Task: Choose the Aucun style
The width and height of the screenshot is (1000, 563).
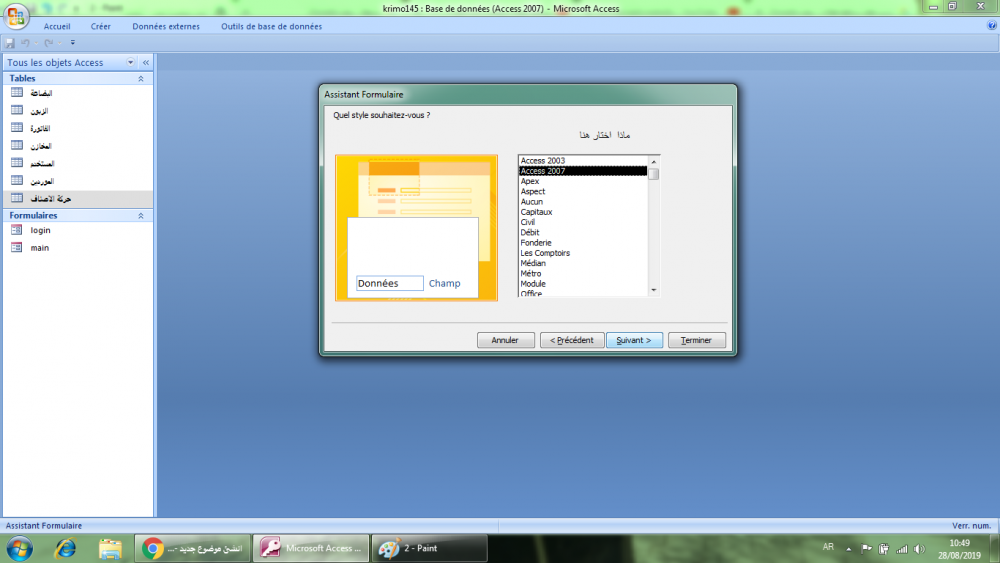Action: [x=583, y=201]
